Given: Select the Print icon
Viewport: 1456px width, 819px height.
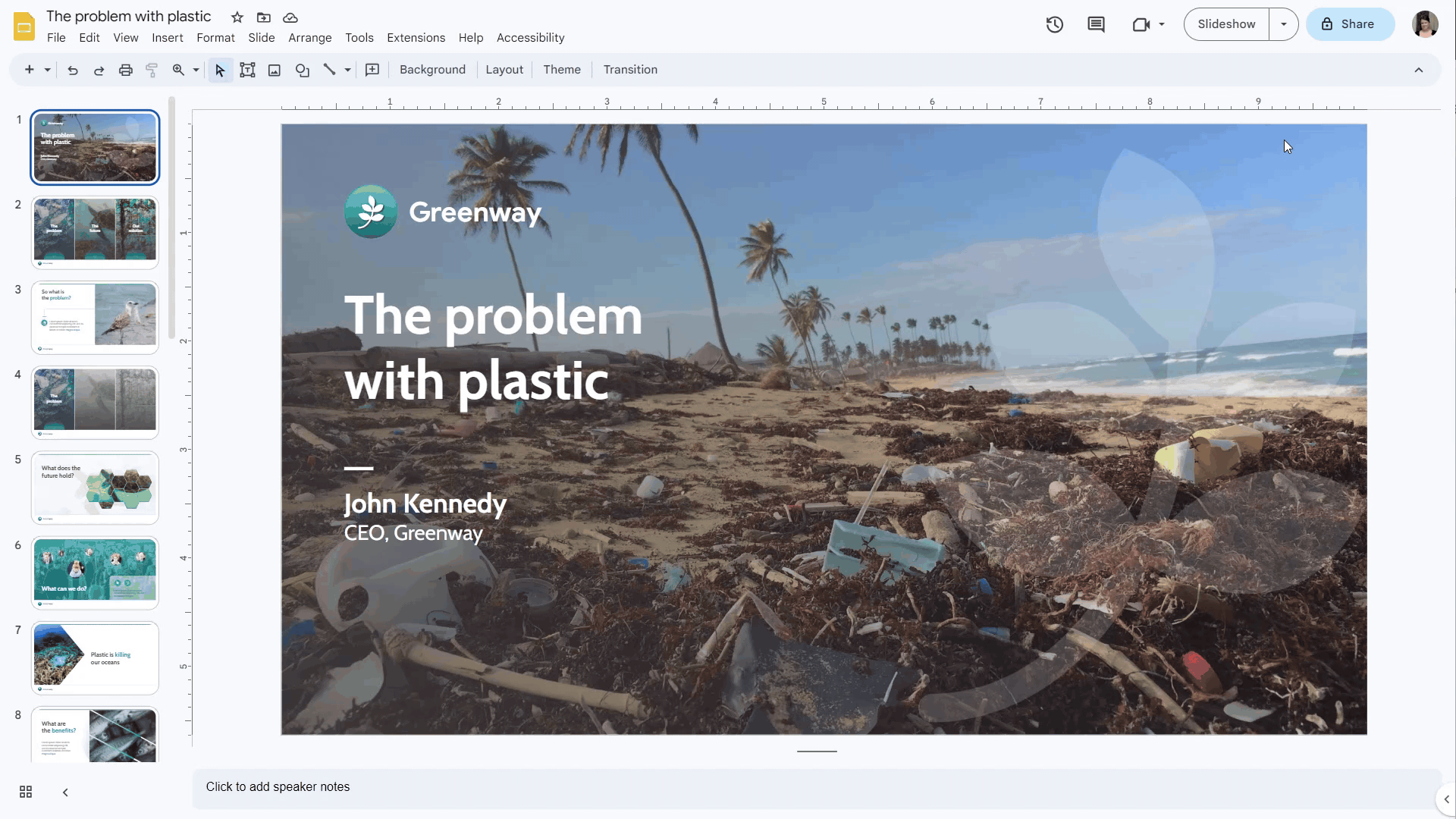Looking at the screenshot, I should (126, 70).
